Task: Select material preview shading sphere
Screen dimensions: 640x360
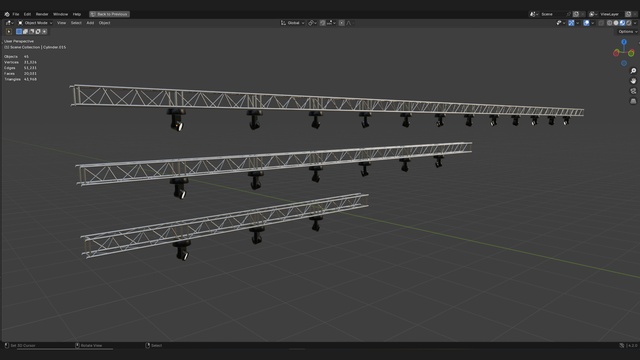Action: (x=622, y=23)
